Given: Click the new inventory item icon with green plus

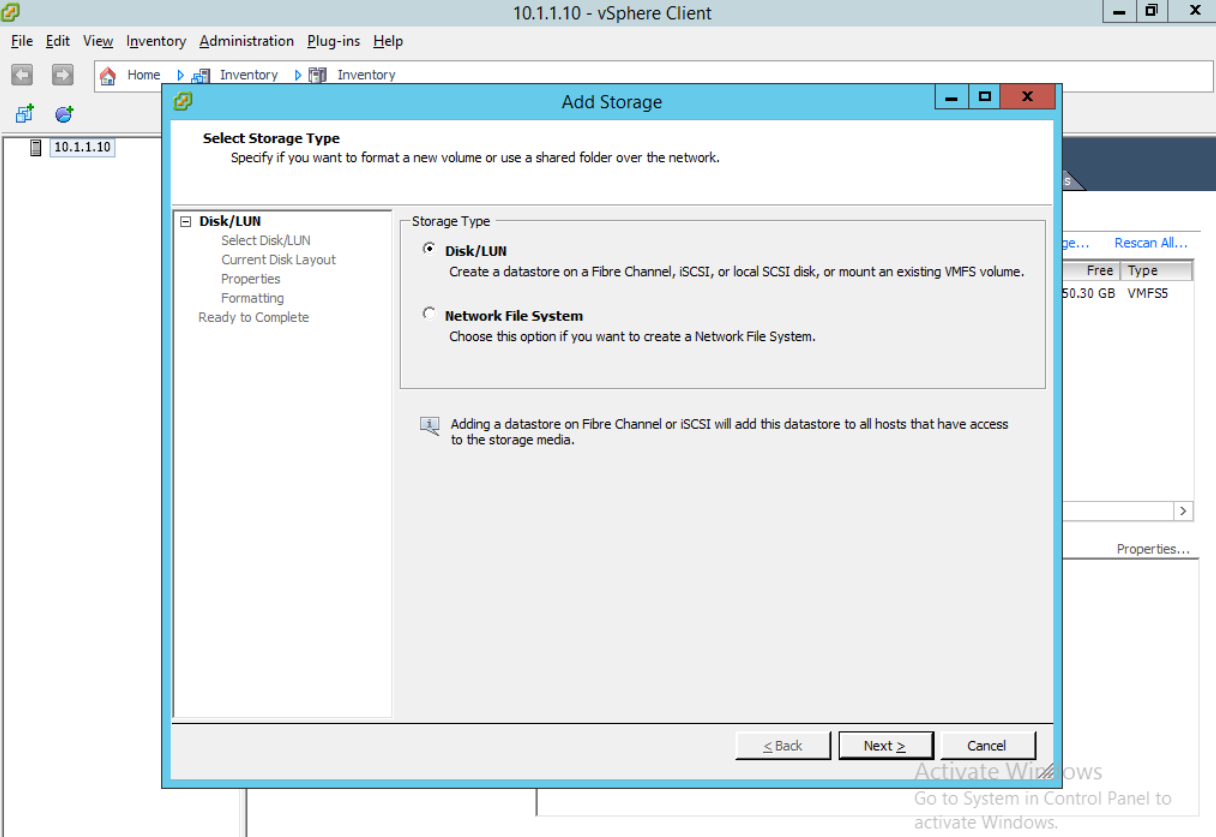Looking at the screenshot, I should pos(22,113).
